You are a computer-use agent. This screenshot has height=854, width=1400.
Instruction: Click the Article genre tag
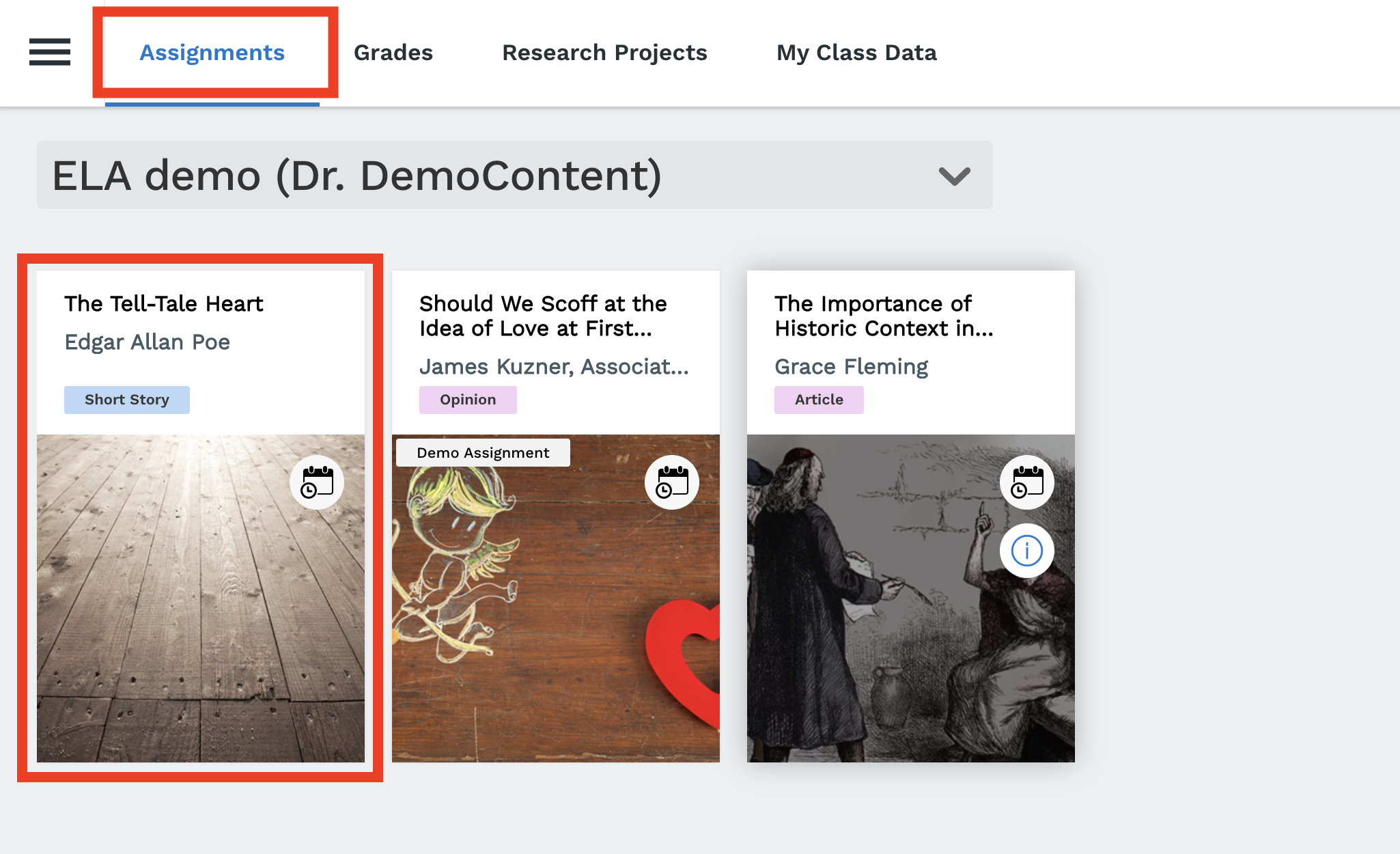pyautogui.click(x=819, y=400)
